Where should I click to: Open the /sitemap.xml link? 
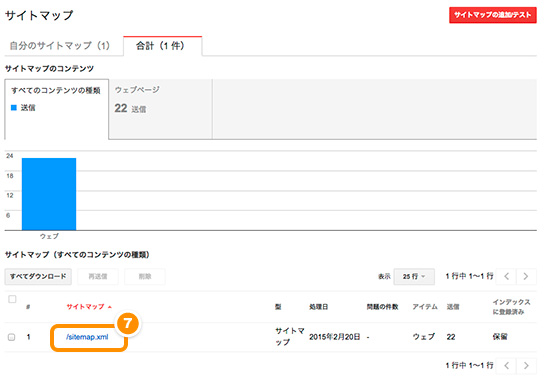click(x=87, y=337)
